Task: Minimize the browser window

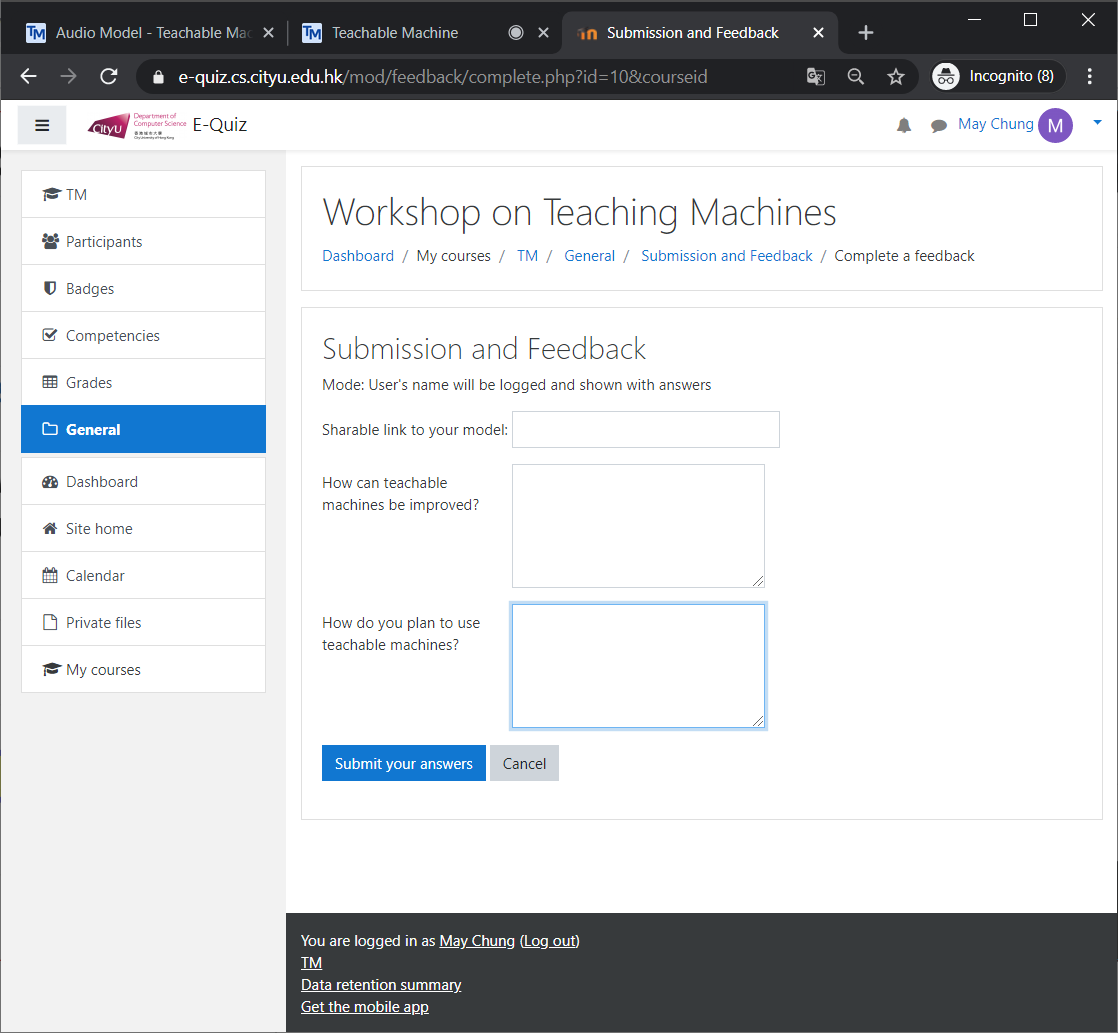Action: tap(975, 20)
